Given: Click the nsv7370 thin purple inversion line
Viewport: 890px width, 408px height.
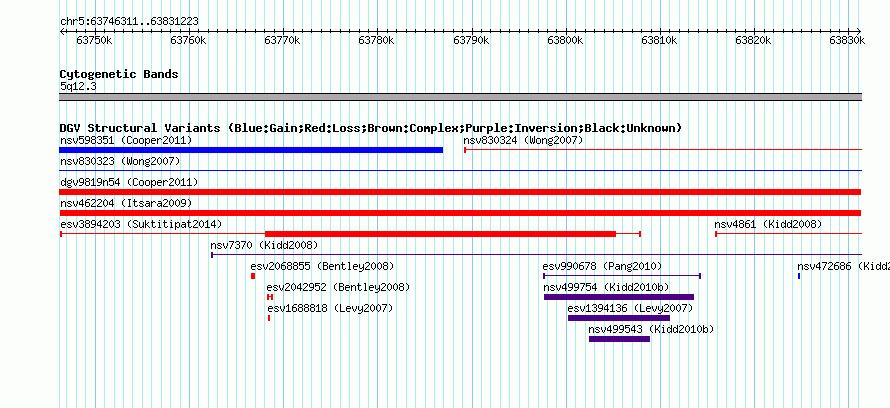Looking at the screenshot, I should [536, 255].
